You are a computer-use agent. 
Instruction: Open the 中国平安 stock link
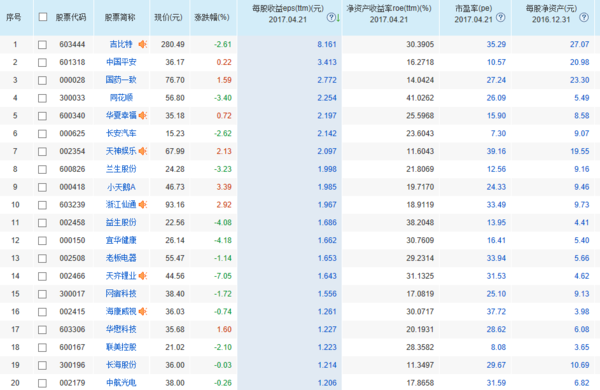tap(121, 62)
